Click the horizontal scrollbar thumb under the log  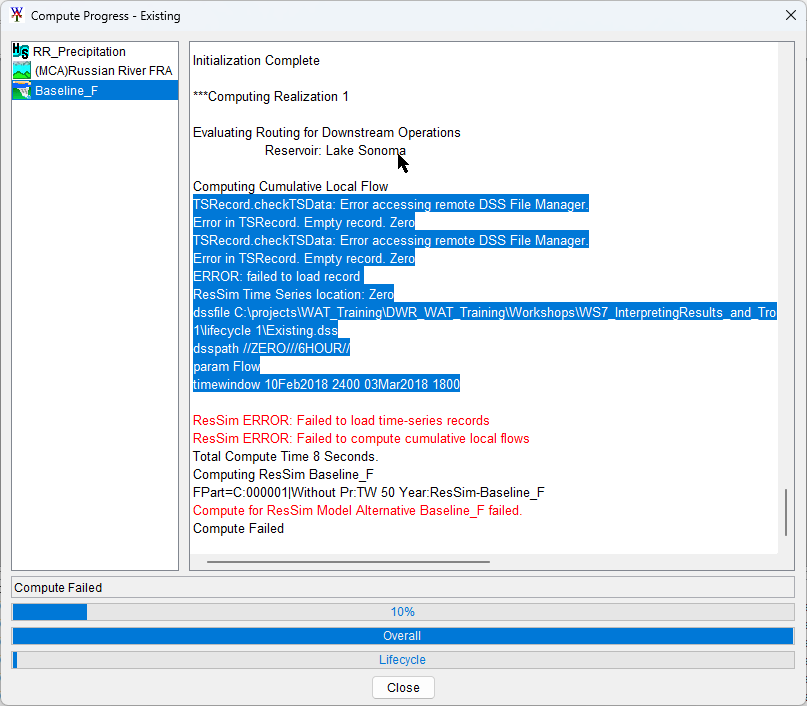coord(348,562)
